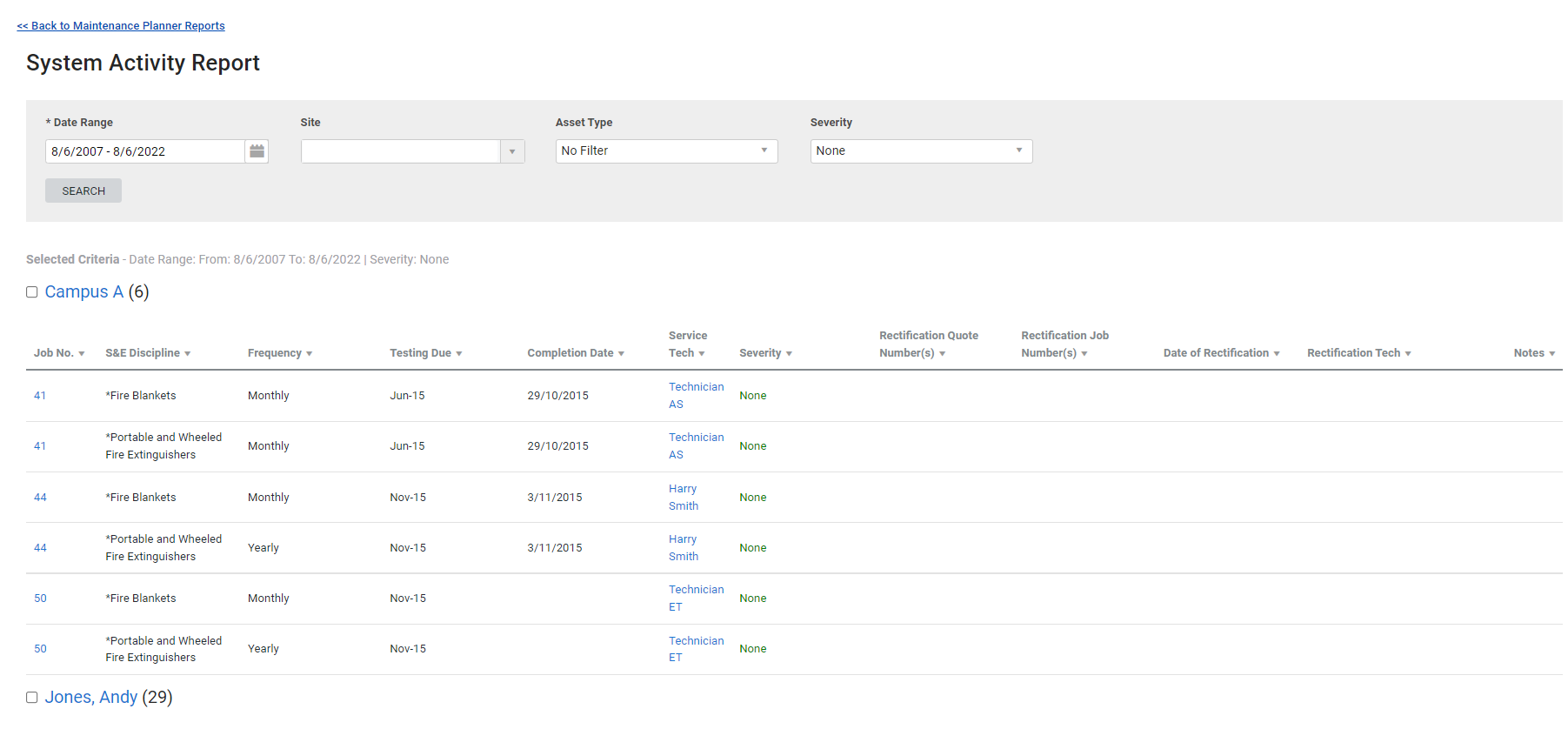Viewport: 1568px width, 729px height.
Task: Sort by Testing Due column header
Action: (420, 353)
